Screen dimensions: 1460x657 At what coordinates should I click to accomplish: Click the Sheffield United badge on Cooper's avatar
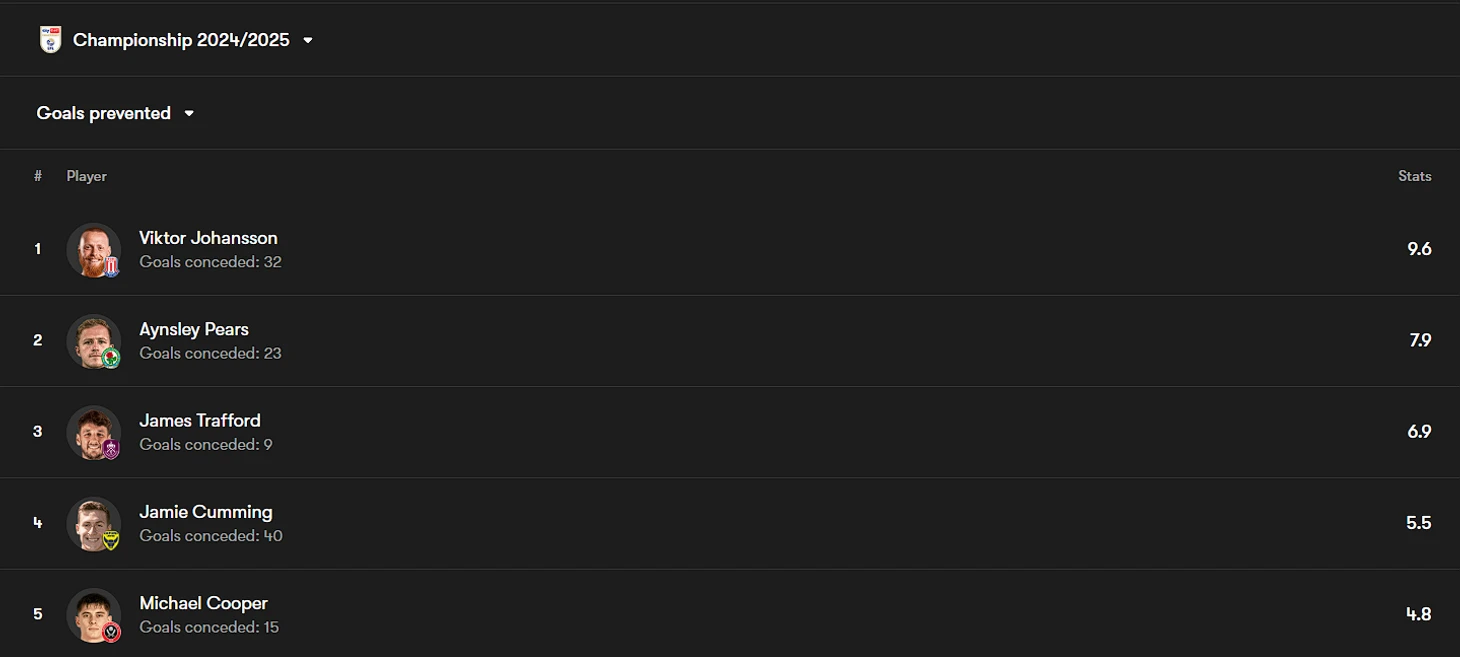point(111,631)
